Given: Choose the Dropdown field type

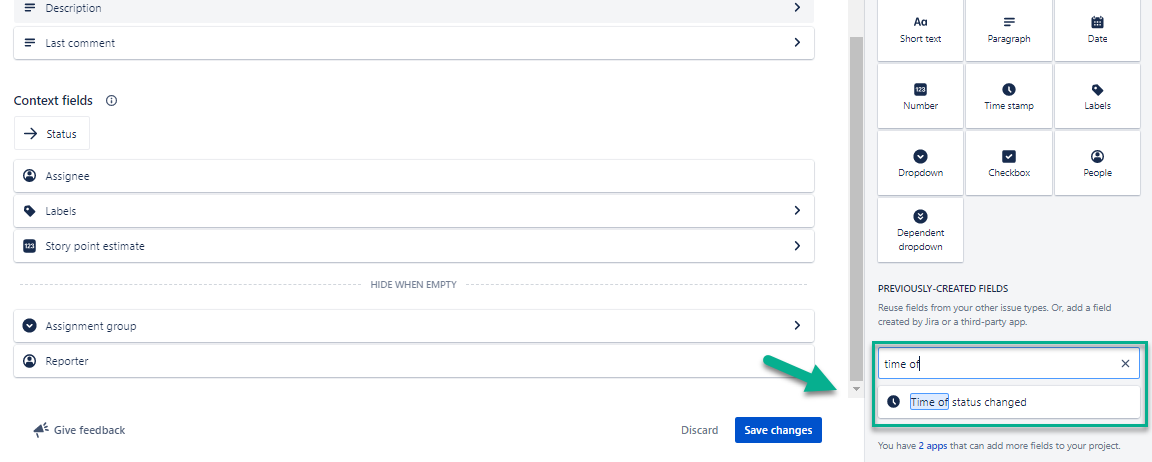Looking at the screenshot, I should click(920, 164).
